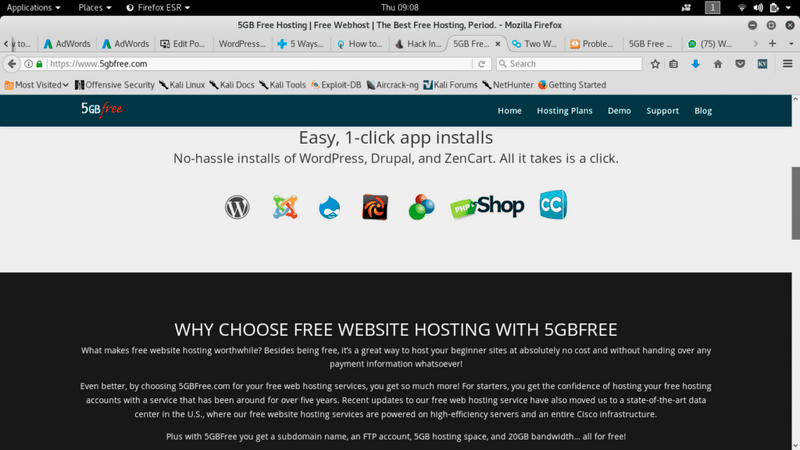This screenshot has width=800, height=450.
Task: Reload the page with the refresh icon
Action: tap(481, 64)
